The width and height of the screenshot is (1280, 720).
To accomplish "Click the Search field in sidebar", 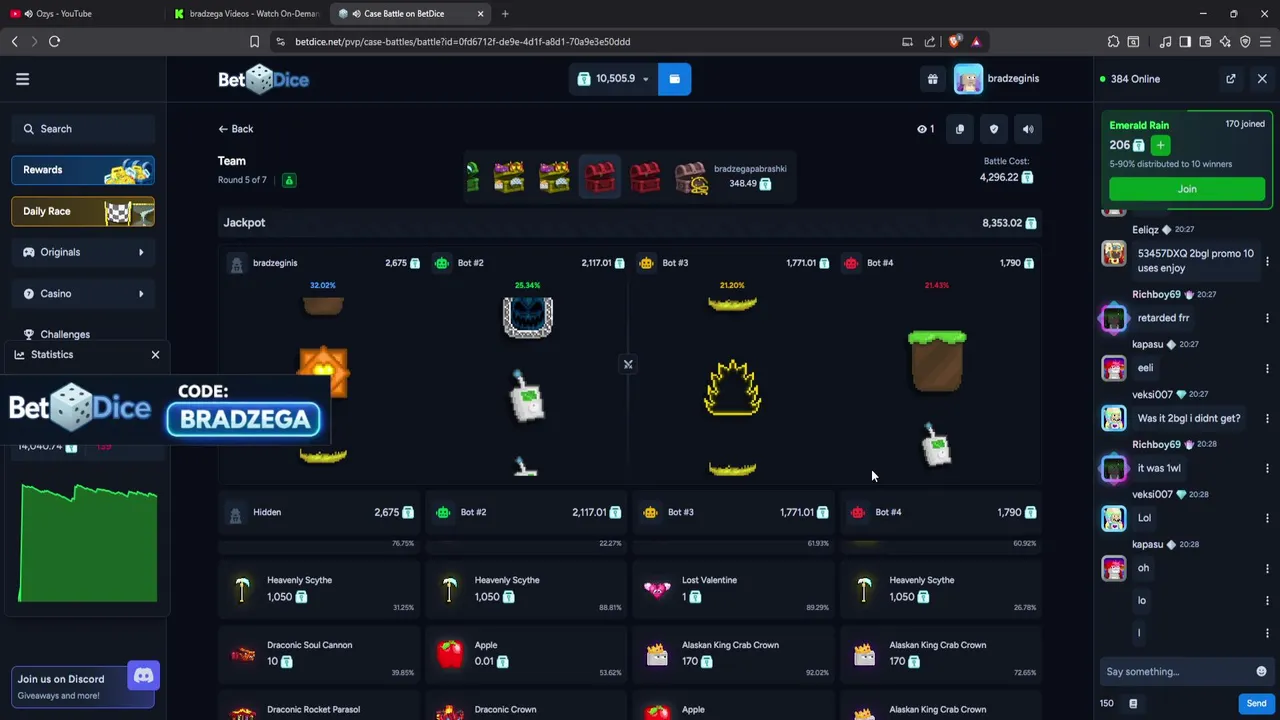I will [x=83, y=129].
